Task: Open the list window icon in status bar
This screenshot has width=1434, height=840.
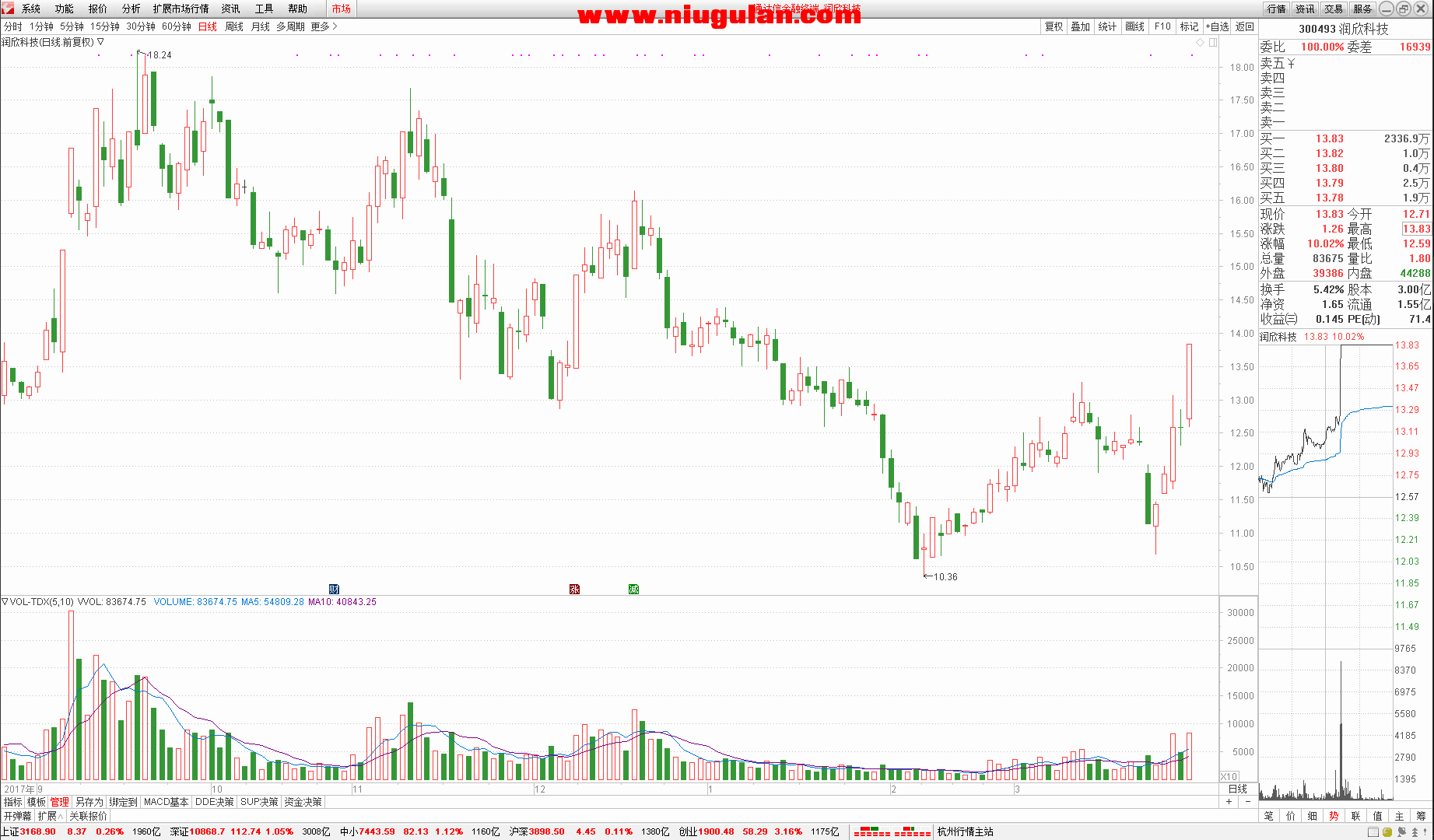Action: [1373, 832]
